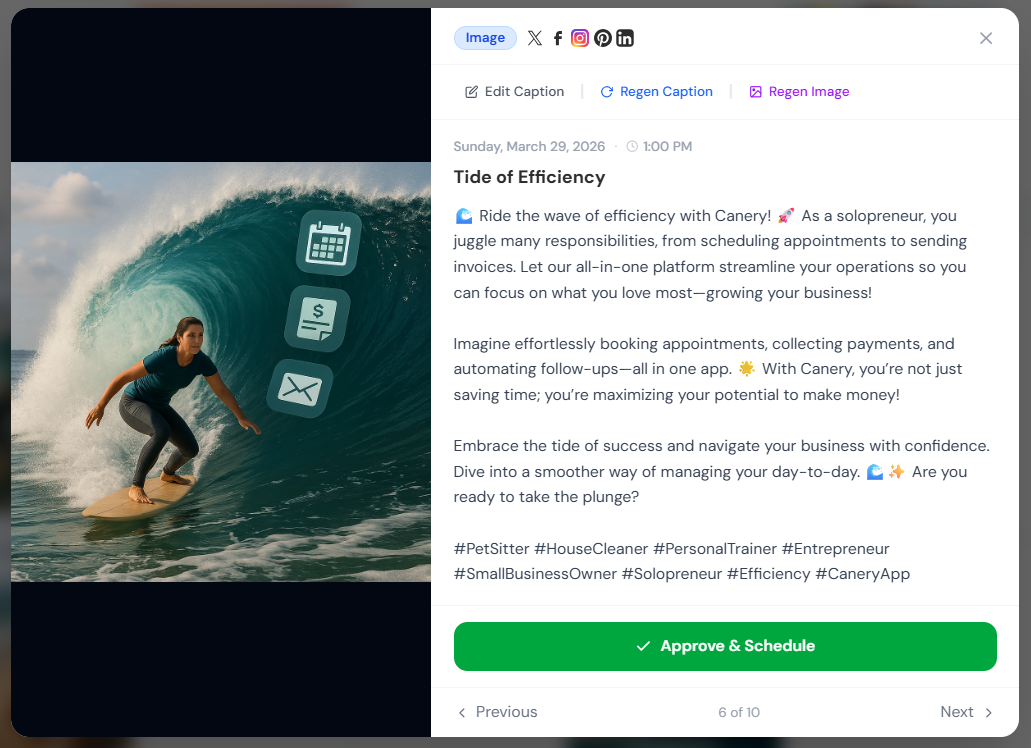Click the Regen Caption refresh icon
The height and width of the screenshot is (748, 1031).
pos(606,92)
